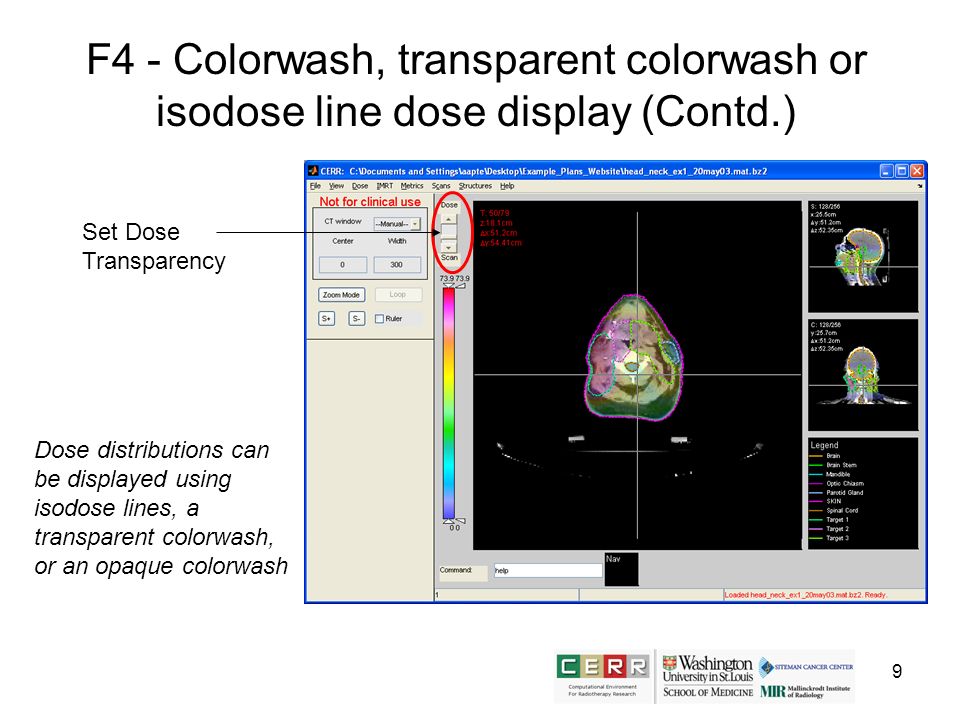This screenshot has width=960, height=720.
Task: Click the Spinal Cord legend entry
Action: point(842,511)
